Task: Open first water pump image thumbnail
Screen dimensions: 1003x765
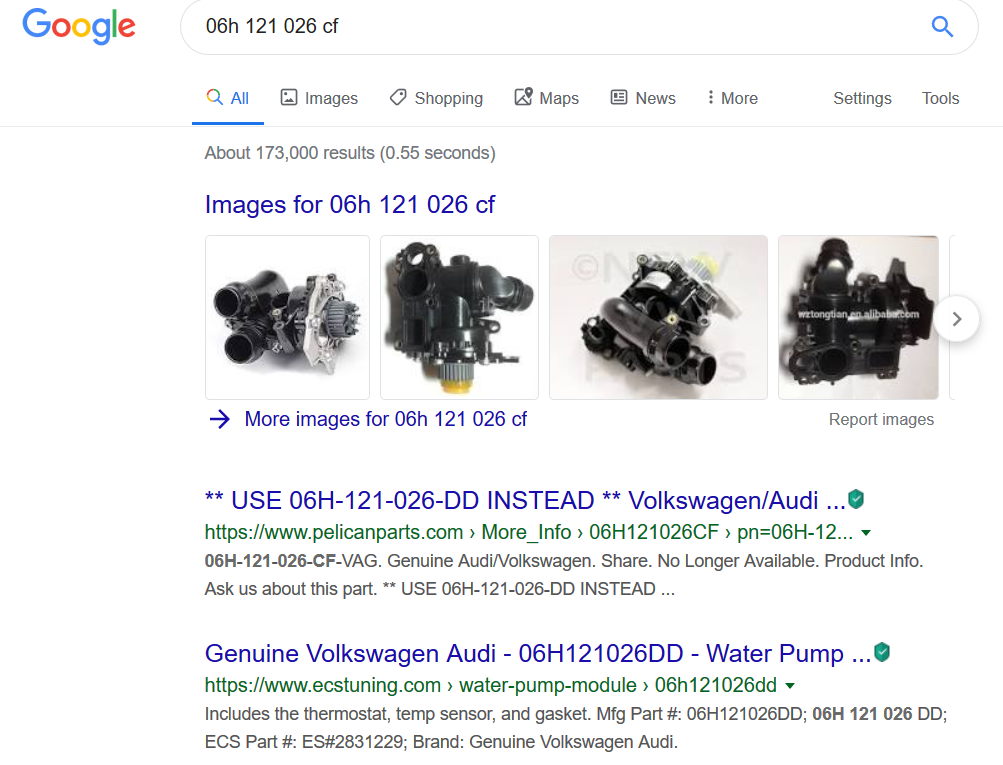Action: coord(287,317)
